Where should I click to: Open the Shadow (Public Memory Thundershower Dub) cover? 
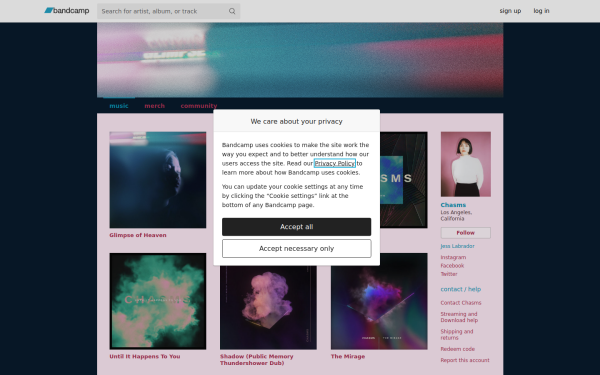(x=268, y=307)
